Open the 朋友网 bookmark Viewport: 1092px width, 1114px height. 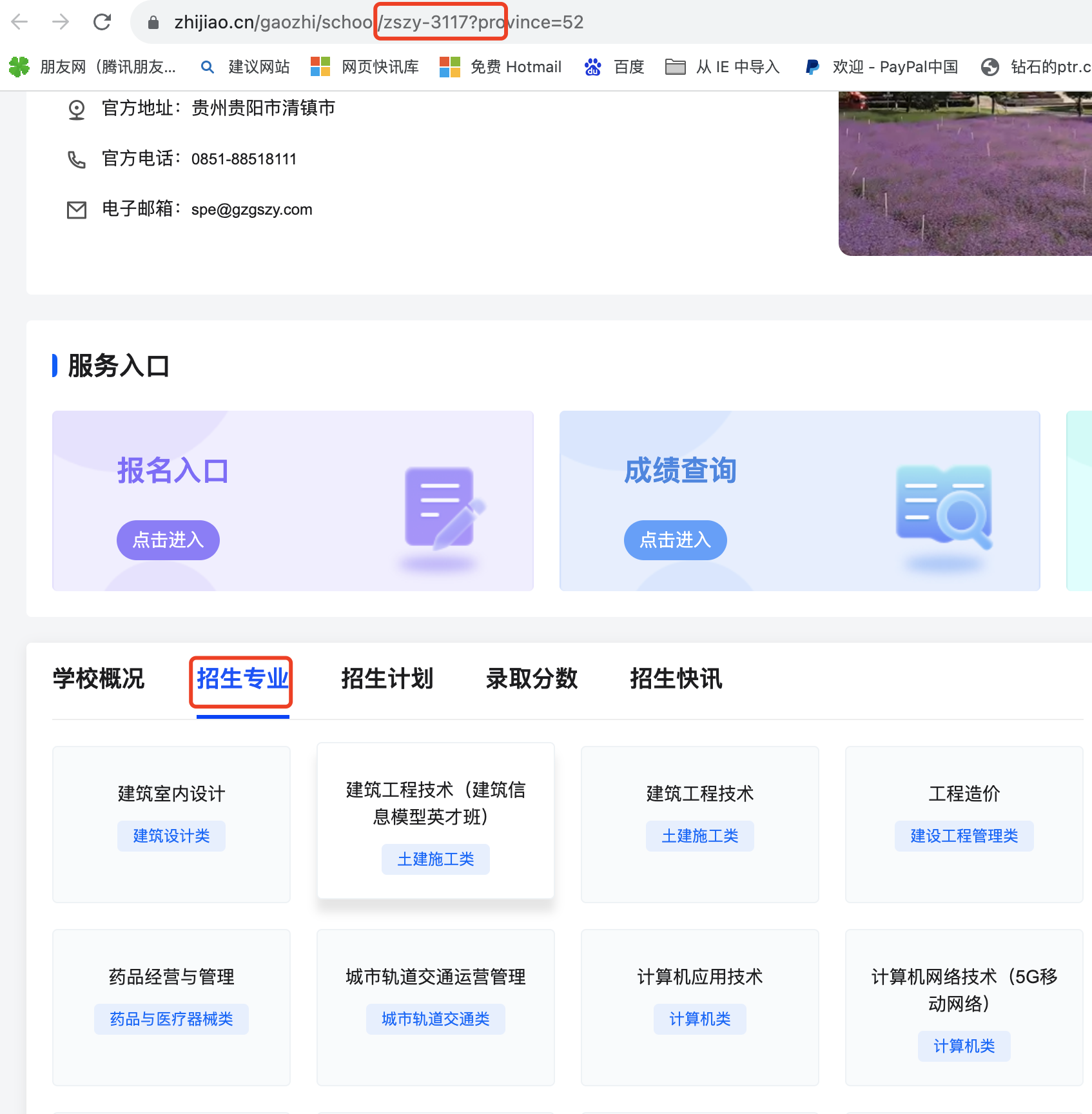pos(92,67)
